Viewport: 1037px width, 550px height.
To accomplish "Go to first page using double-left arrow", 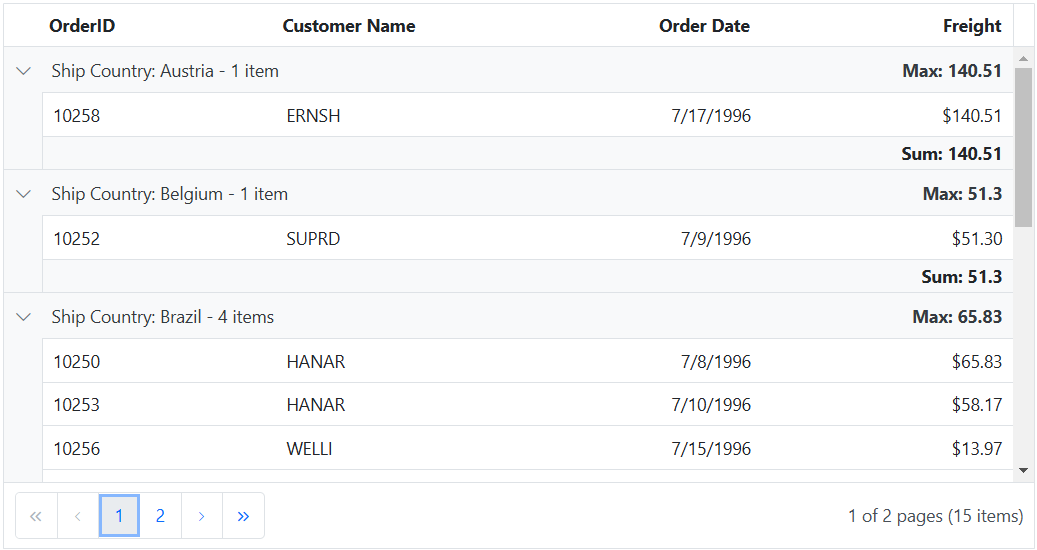I will (x=36, y=516).
